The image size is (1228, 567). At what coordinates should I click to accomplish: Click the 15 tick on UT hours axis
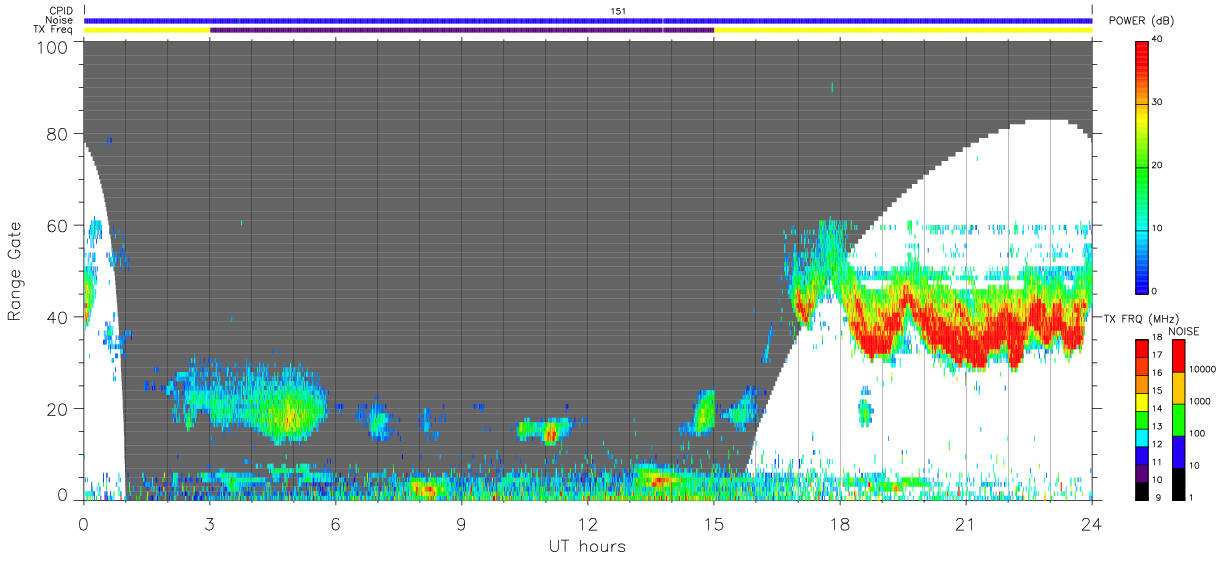[714, 523]
